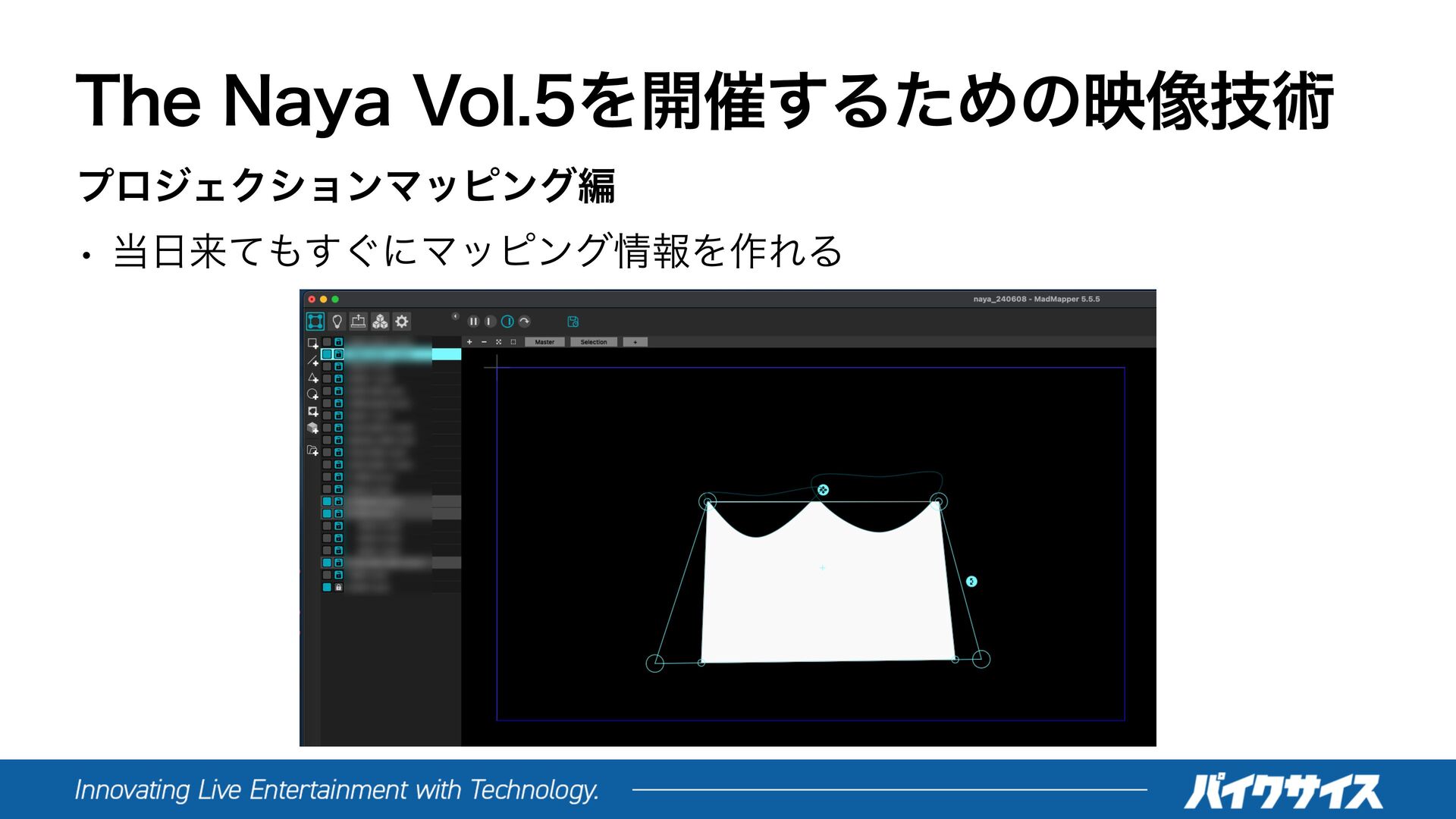This screenshot has width=1456, height=819.
Task: Toggle visibility of the highlighted cyan layer
Action: point(327,354)
